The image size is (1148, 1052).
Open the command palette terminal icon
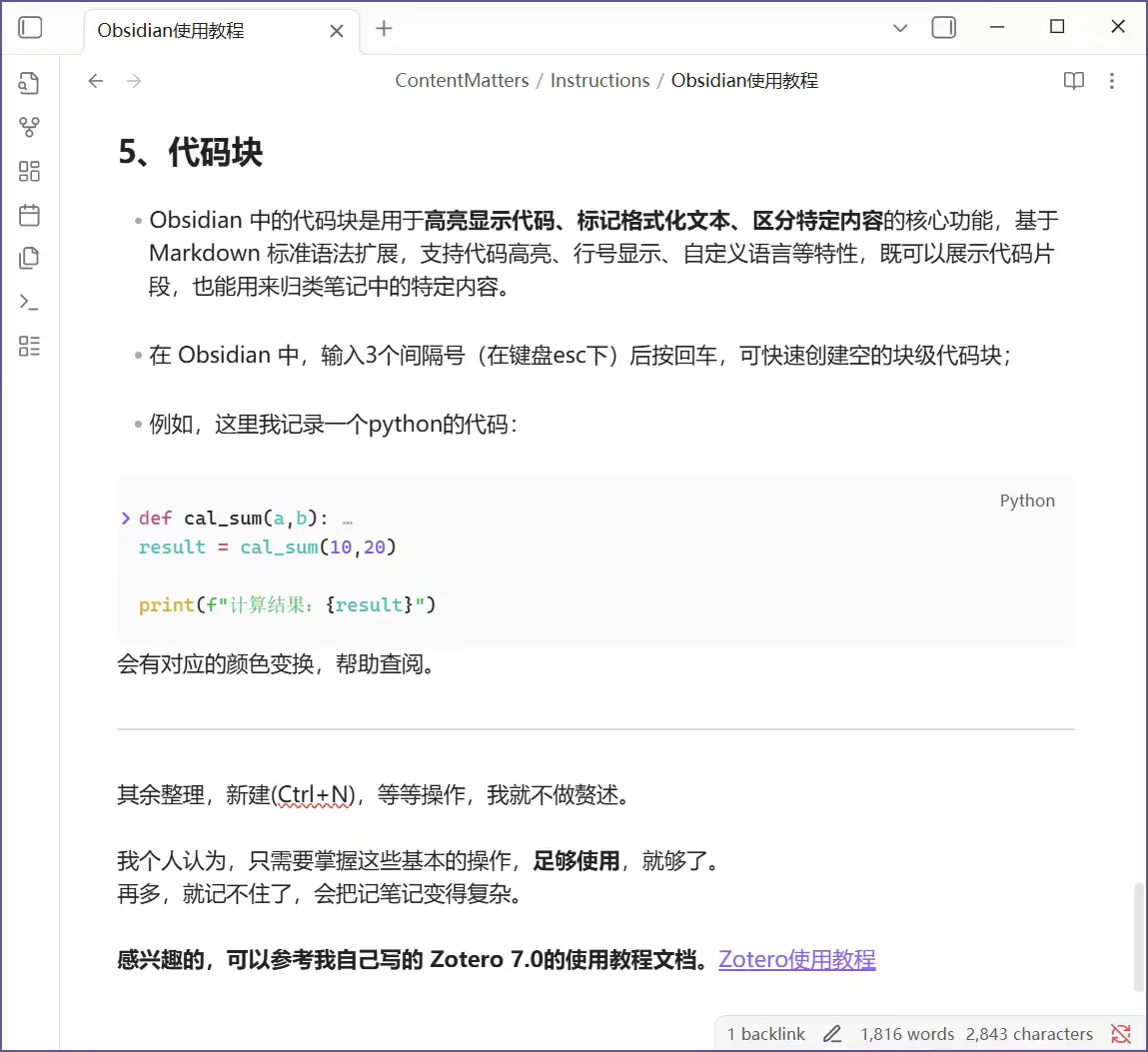(x=29, y=301)
